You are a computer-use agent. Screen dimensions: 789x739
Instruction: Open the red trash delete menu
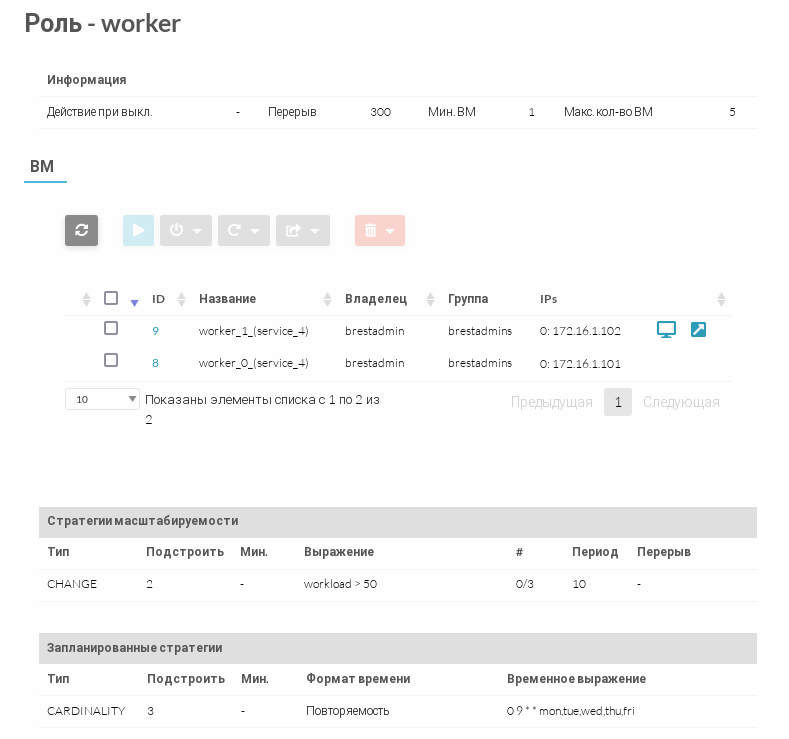pos(379,230)
